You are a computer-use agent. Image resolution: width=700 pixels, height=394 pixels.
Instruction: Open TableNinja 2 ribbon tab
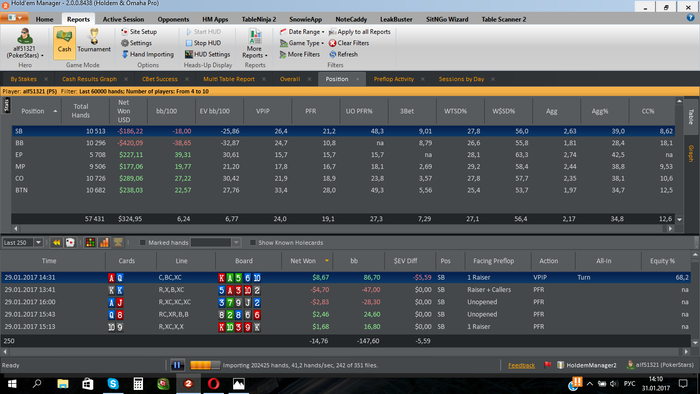(x=259, y=19)
